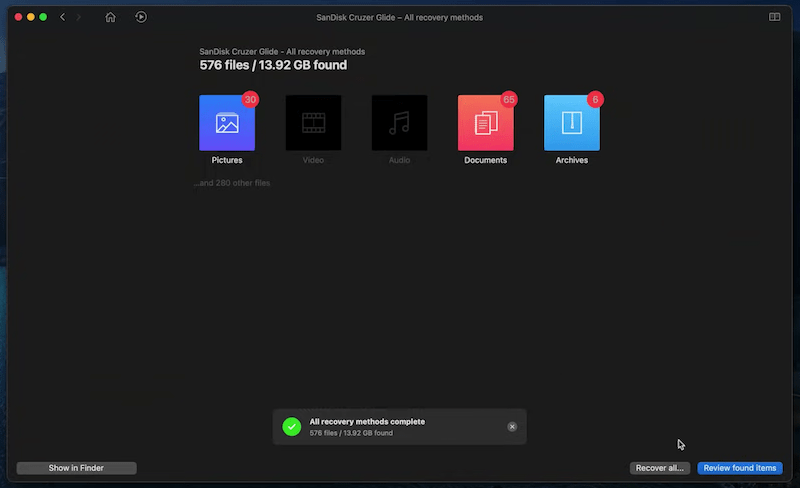
Task: Click the red 30 badge on Pictures
Action: (x=250, y=99)
